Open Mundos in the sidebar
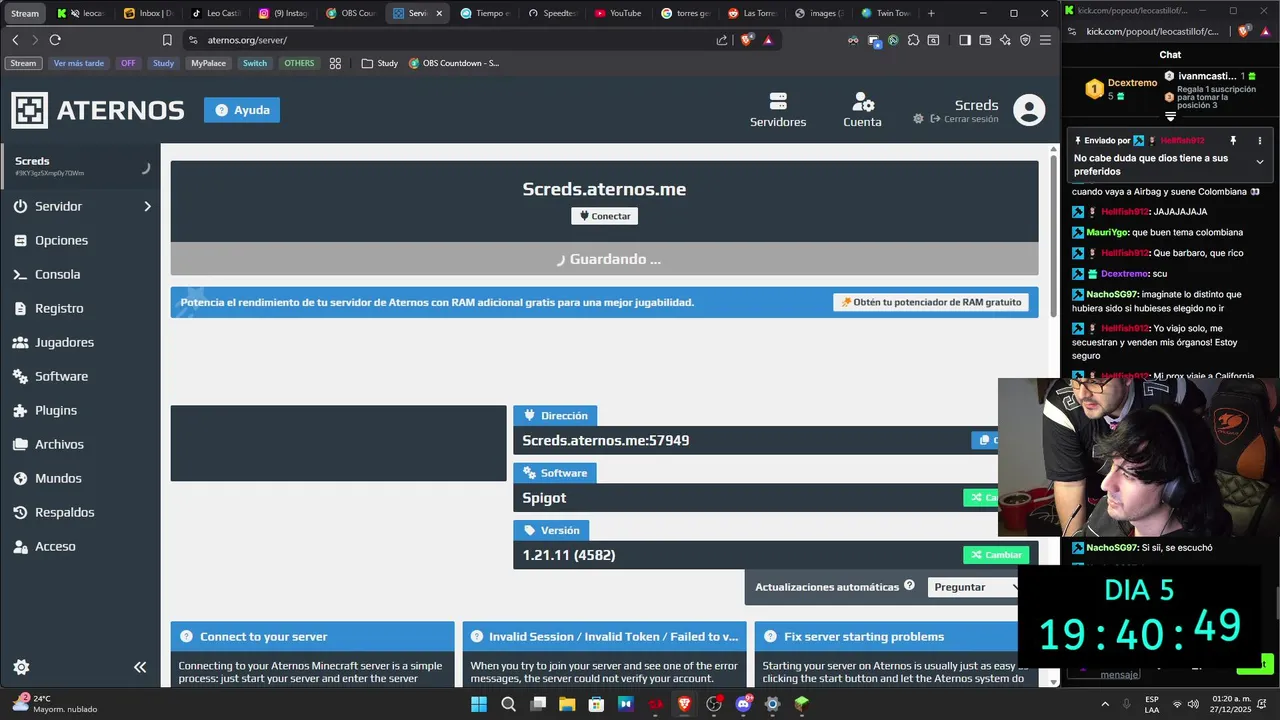 58,478
